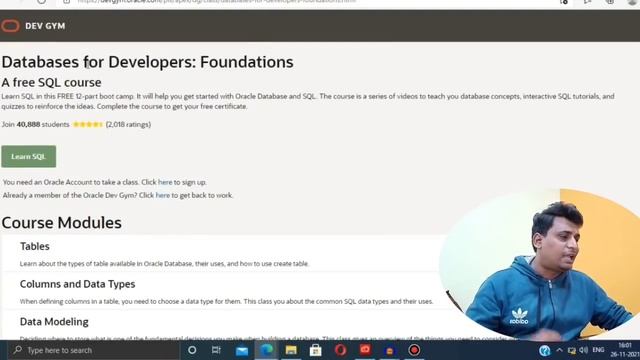
Task: Open the Mail app on taskbar
Action: (242, 351)
